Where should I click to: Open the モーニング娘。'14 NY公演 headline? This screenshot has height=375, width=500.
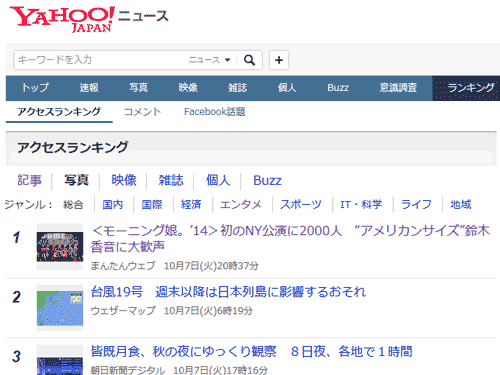pyautogui.click(x=290, y=239)
